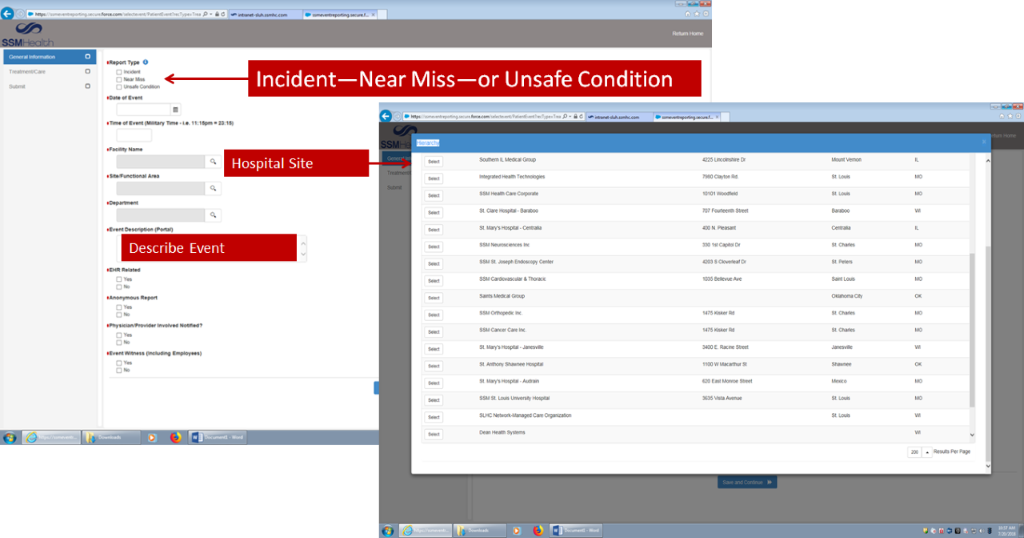Check Yes under Physician/Provider Involved Notified
Image resolution: width=1024 pixels, height=538 pixels.
click(119, 335)
